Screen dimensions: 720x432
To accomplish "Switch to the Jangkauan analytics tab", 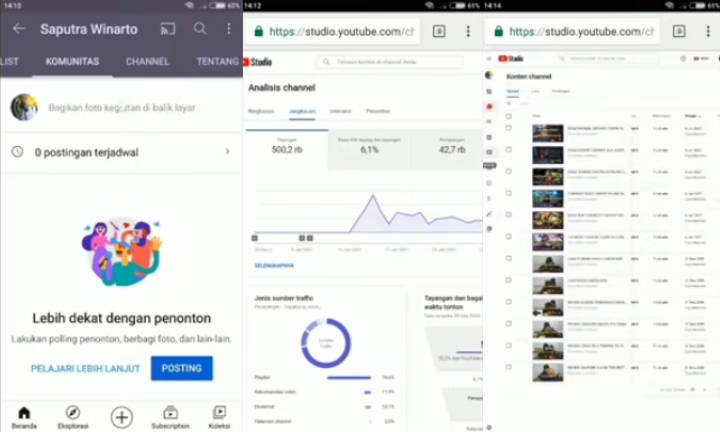I will tap(302, 111).
